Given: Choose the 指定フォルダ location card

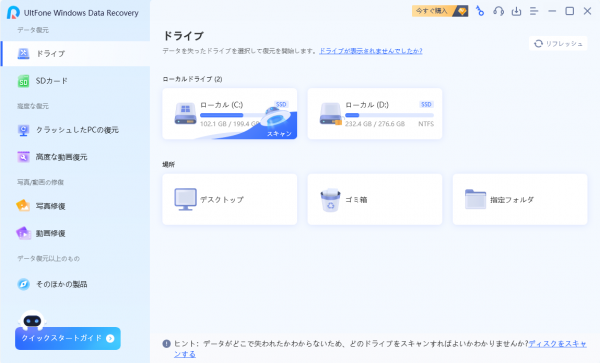Looking at the screenshot, I should (520, 199).
